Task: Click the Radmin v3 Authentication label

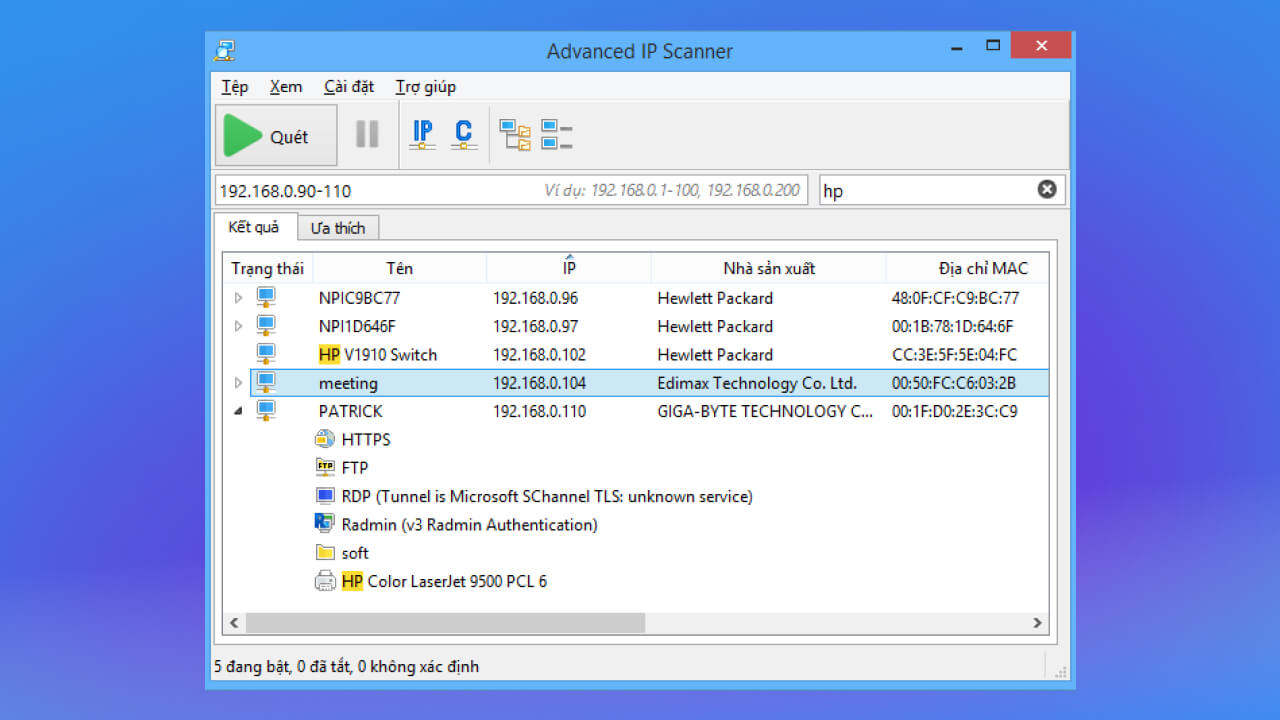Action: click(x=470, y=524)
